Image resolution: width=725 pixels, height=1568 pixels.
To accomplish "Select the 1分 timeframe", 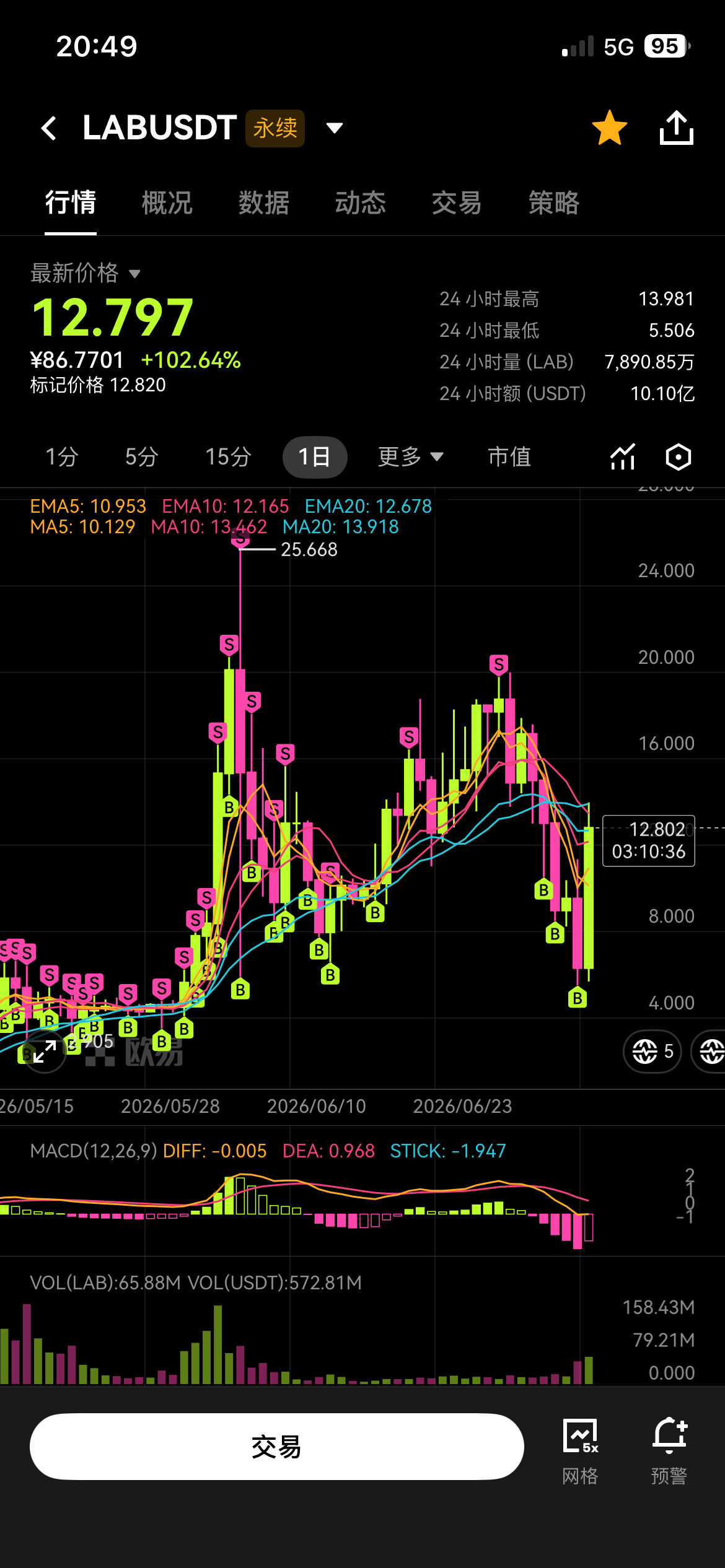I will click(x=62, y=457).
